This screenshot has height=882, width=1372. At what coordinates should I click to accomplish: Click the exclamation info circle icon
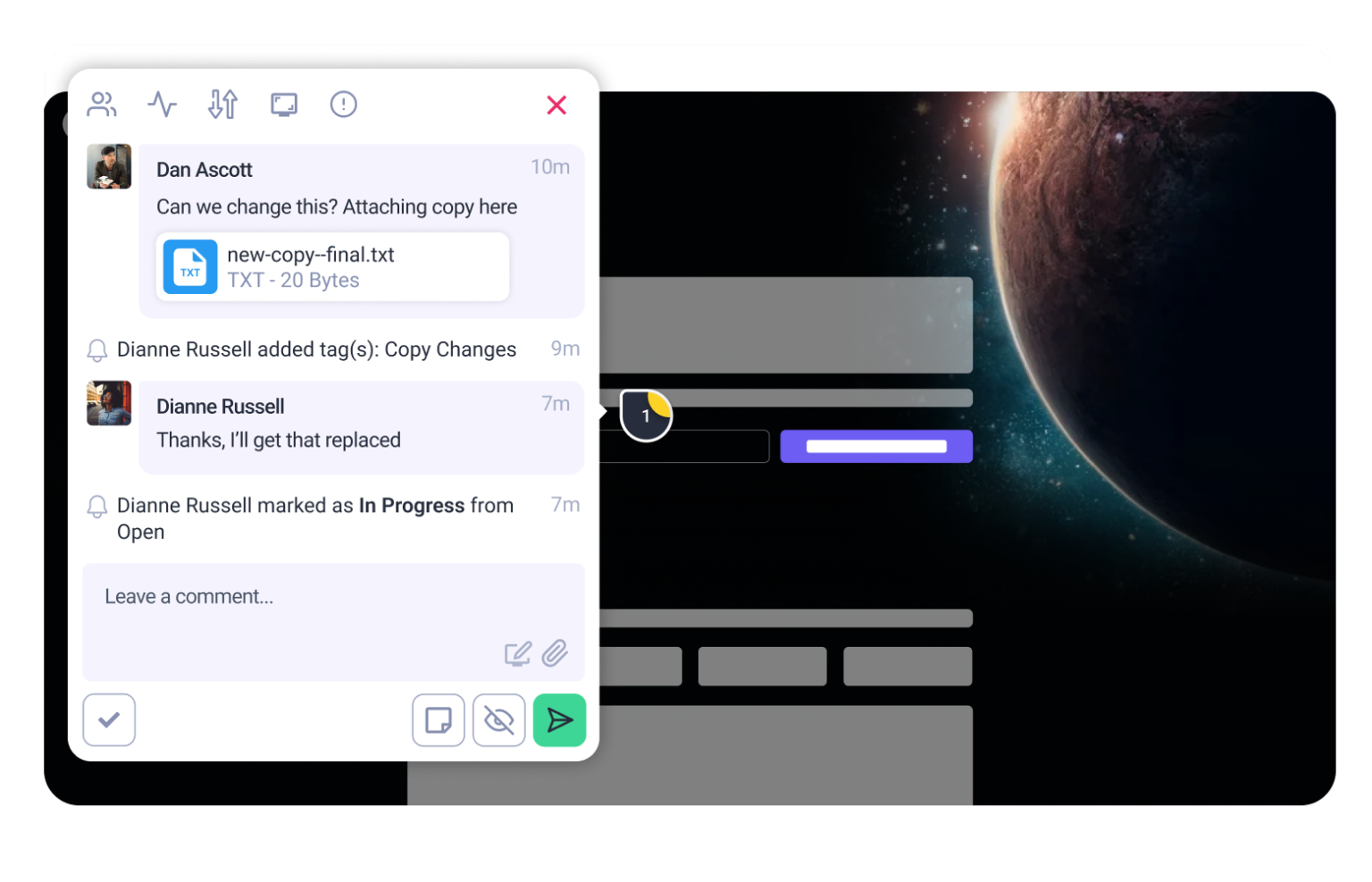tap(343, 105)
